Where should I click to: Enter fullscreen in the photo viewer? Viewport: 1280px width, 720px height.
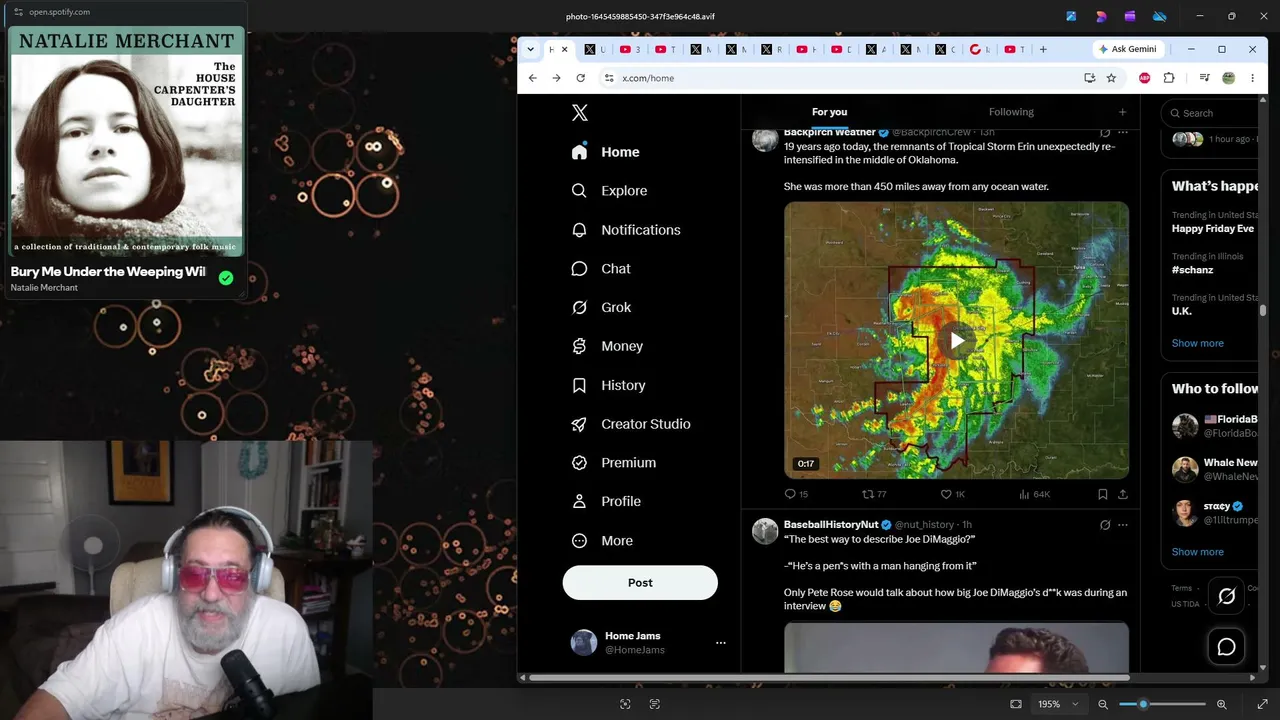[x=1262, y=704]
